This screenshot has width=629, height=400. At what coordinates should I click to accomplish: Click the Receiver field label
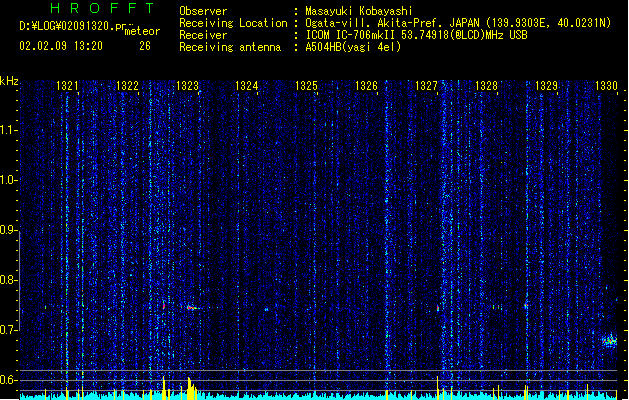[203, 35]
